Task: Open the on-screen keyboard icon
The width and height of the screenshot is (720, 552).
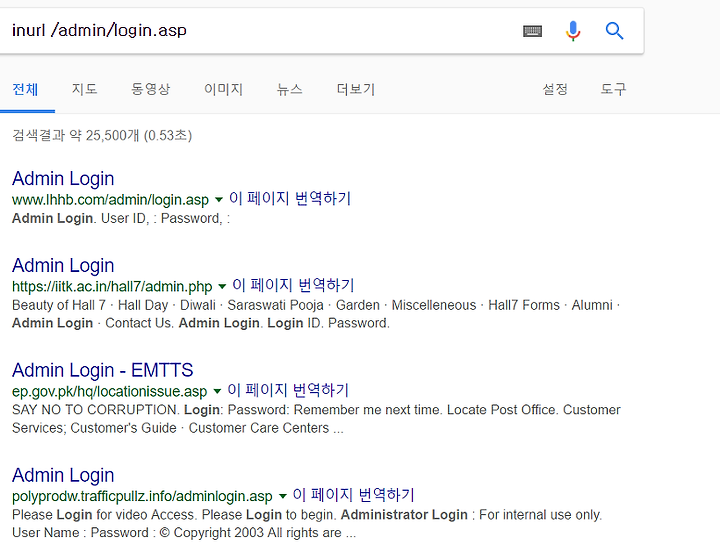Action: (x=533, y=31)
